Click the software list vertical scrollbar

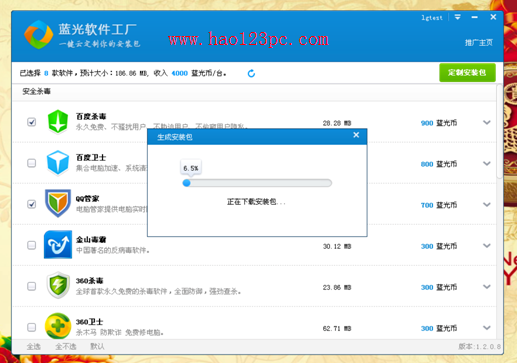point(499,132)
